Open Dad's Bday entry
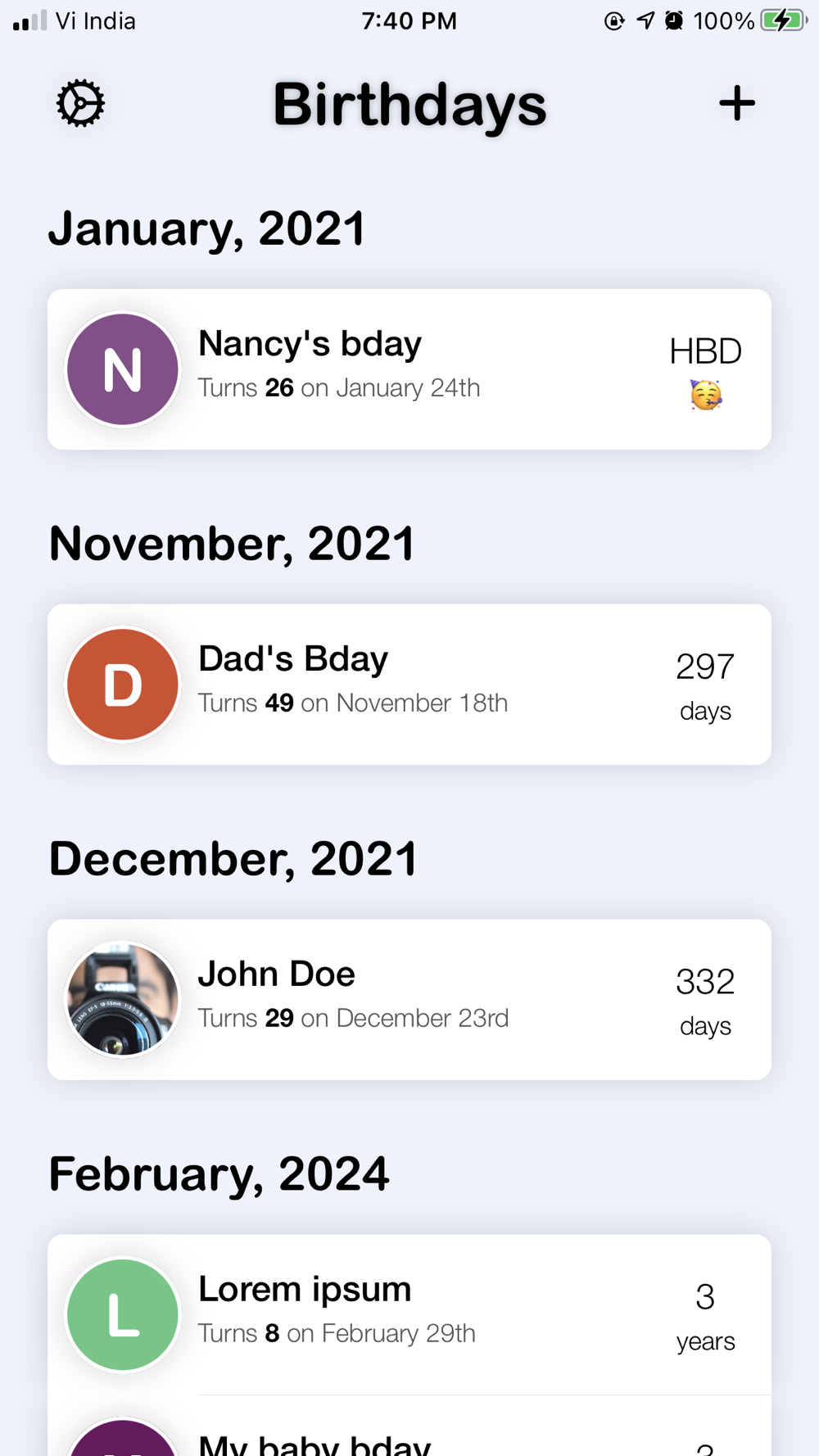Viewport: 819px width, 1456px height. click(409, 684)
